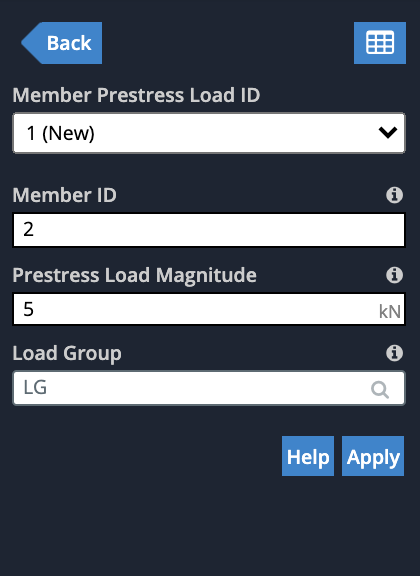Click the kN unit label
This screenshot has height=576, width=420.
click(390, 312)
